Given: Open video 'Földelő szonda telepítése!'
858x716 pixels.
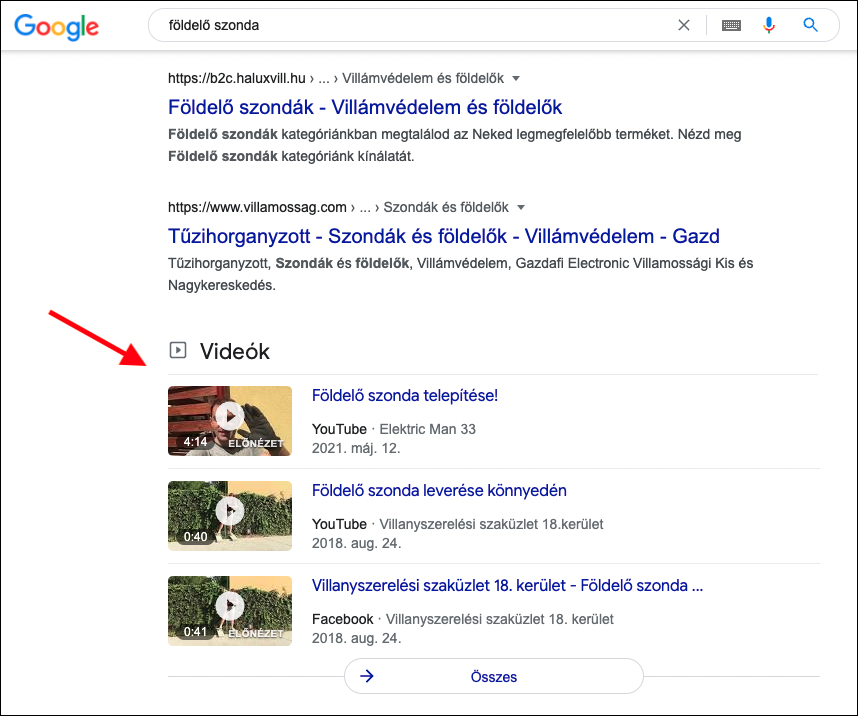Looking at the screenshot, I should tap(405, 395).
